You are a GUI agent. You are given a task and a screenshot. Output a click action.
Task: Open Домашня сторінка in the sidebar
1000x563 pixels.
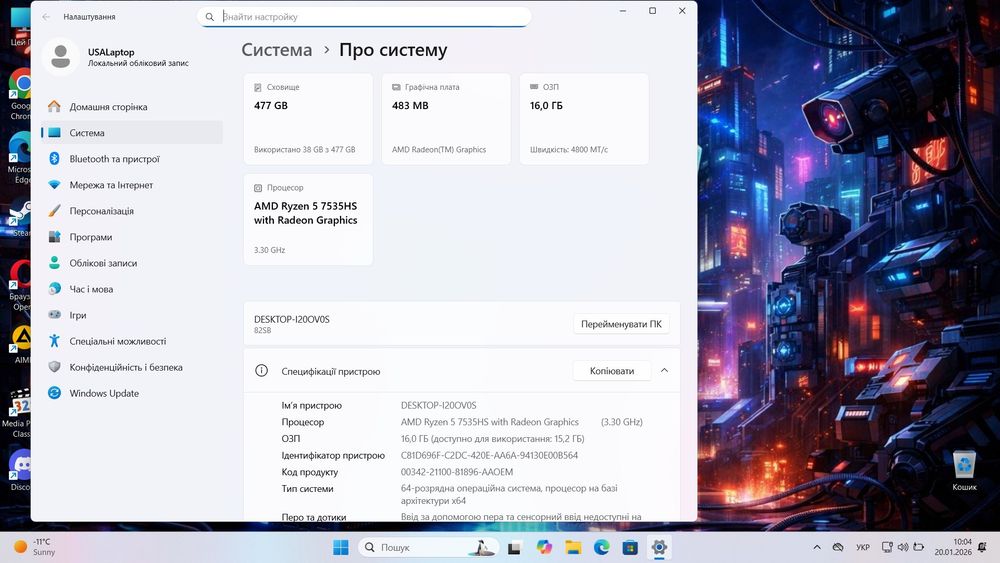132,106
